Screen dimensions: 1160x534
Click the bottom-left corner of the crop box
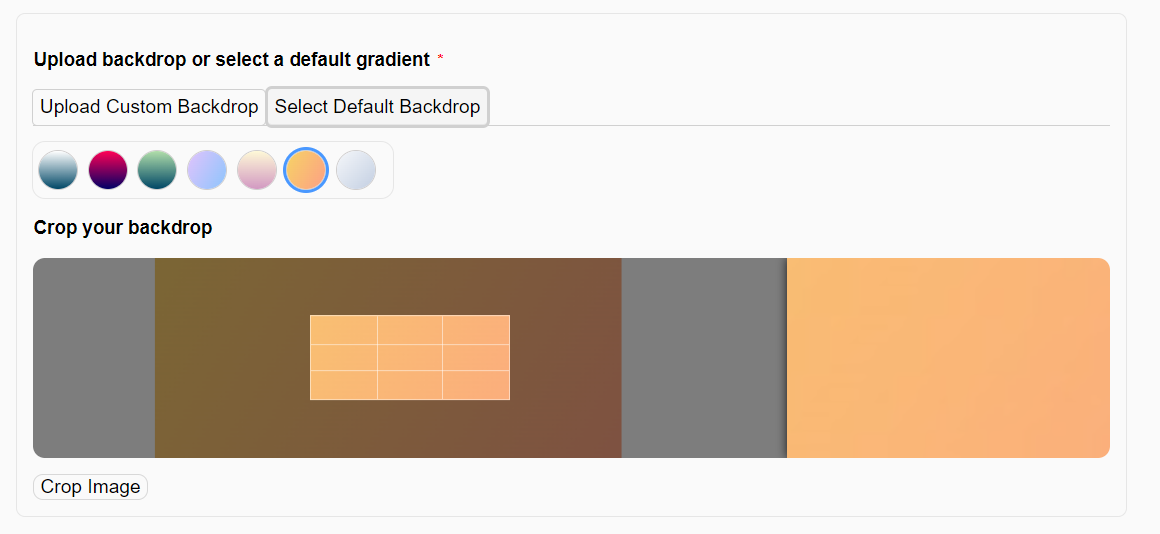(311, 399)
